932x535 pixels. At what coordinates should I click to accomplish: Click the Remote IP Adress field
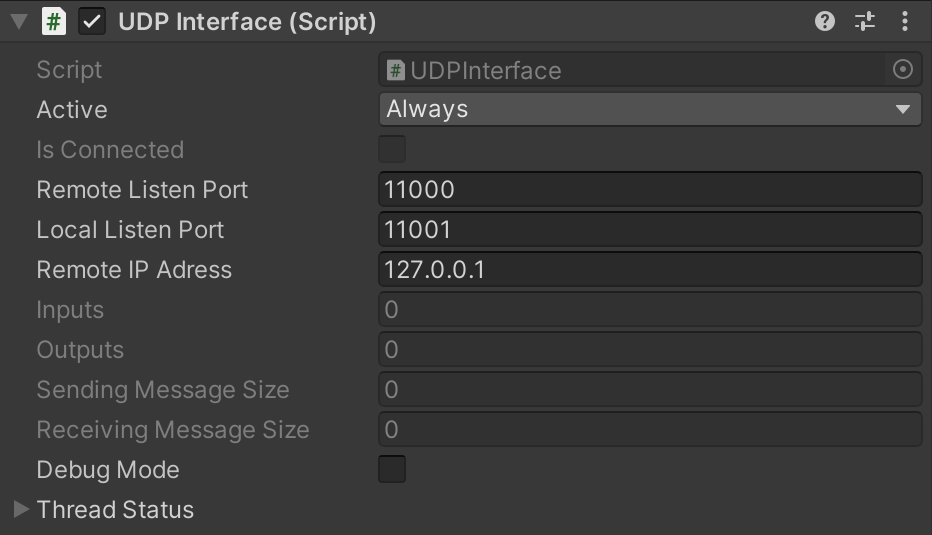click(x=650, y=270)
